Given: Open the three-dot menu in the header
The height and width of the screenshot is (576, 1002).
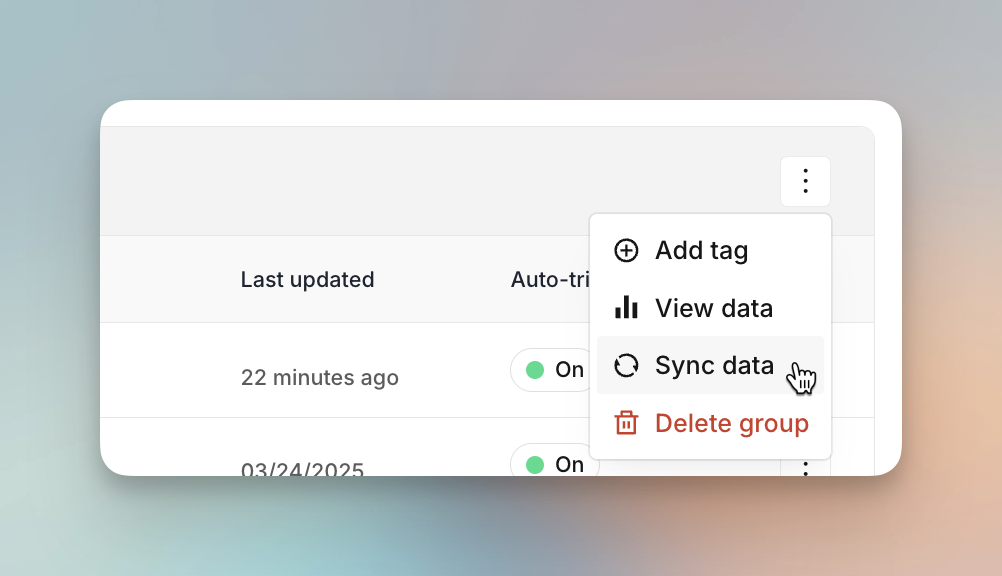Looking at the screenshot, I should click(x=805, y=182).
